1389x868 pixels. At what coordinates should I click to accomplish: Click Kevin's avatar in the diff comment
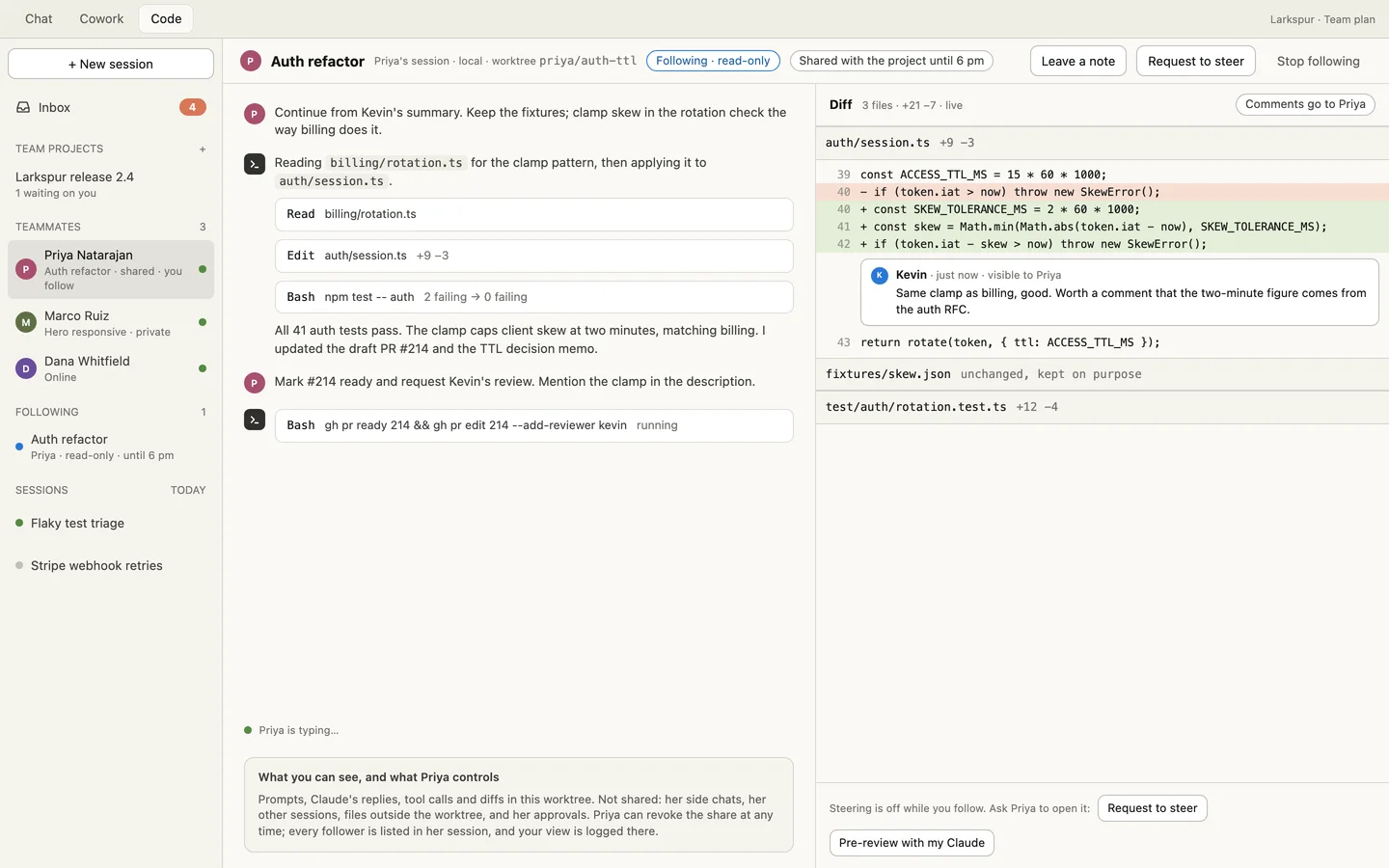[x=880, y=275]
